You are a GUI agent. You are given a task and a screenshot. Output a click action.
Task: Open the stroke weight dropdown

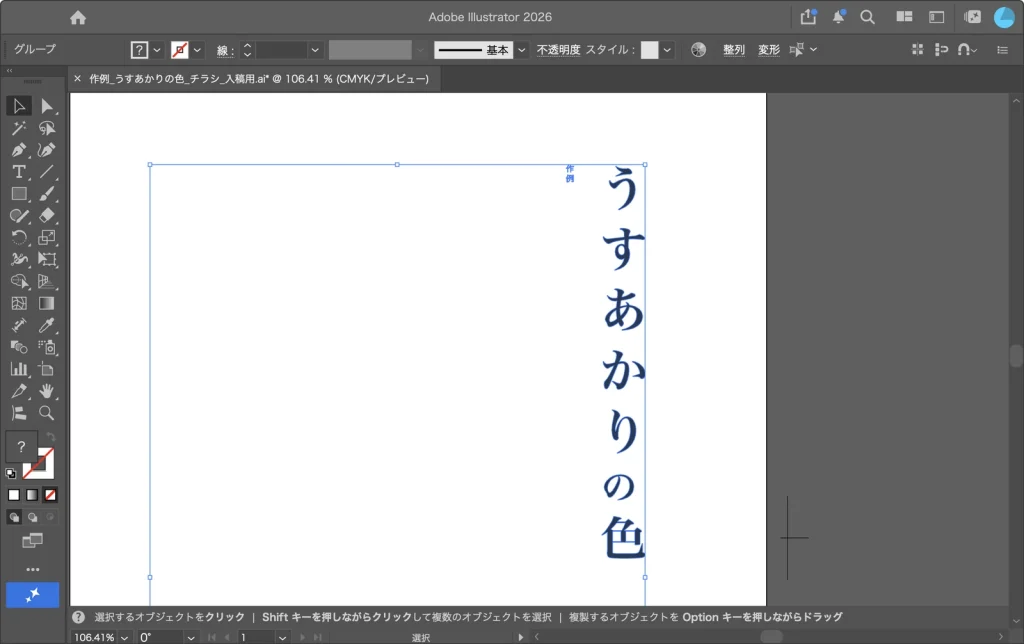click(315, 50)
